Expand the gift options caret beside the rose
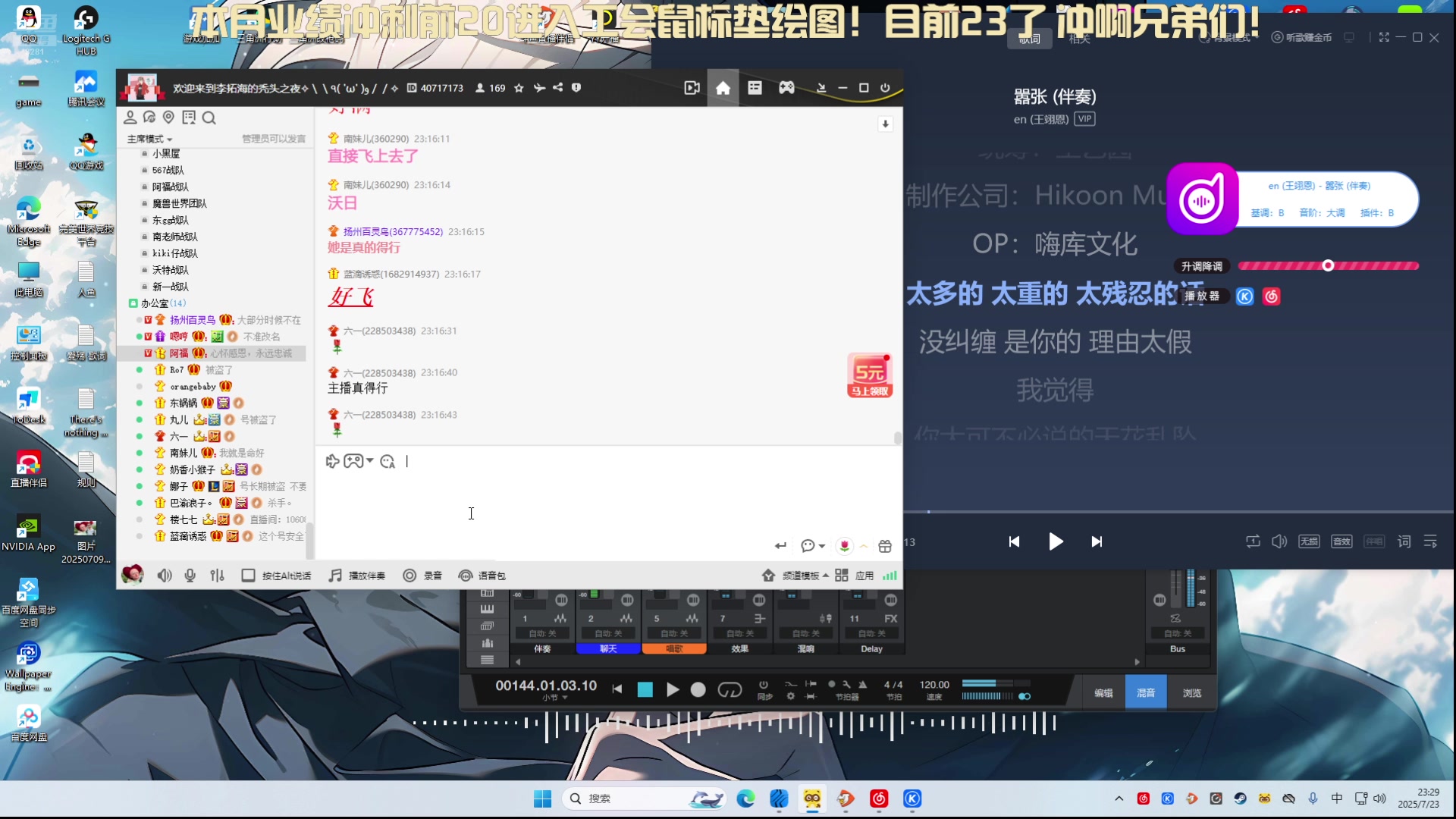 [863, 546]
